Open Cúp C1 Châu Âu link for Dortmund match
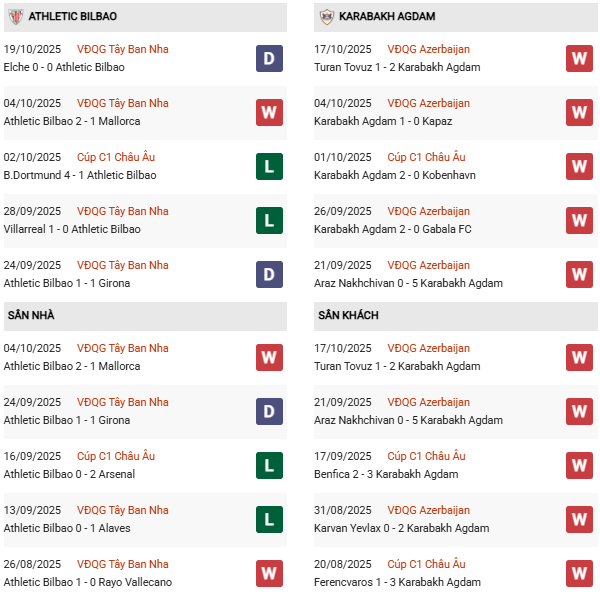The width and height of the screenshot is (600, 595). point(119,157)
